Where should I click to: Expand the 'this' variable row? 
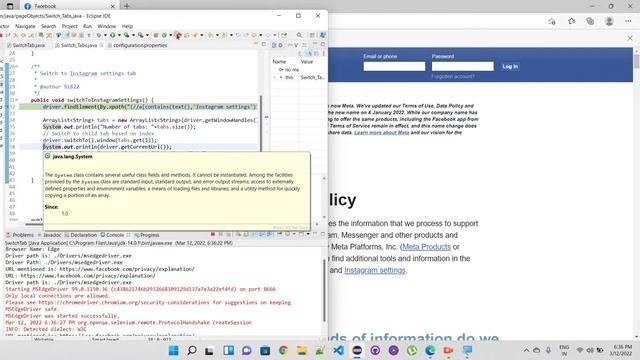[x=275, y=77]
